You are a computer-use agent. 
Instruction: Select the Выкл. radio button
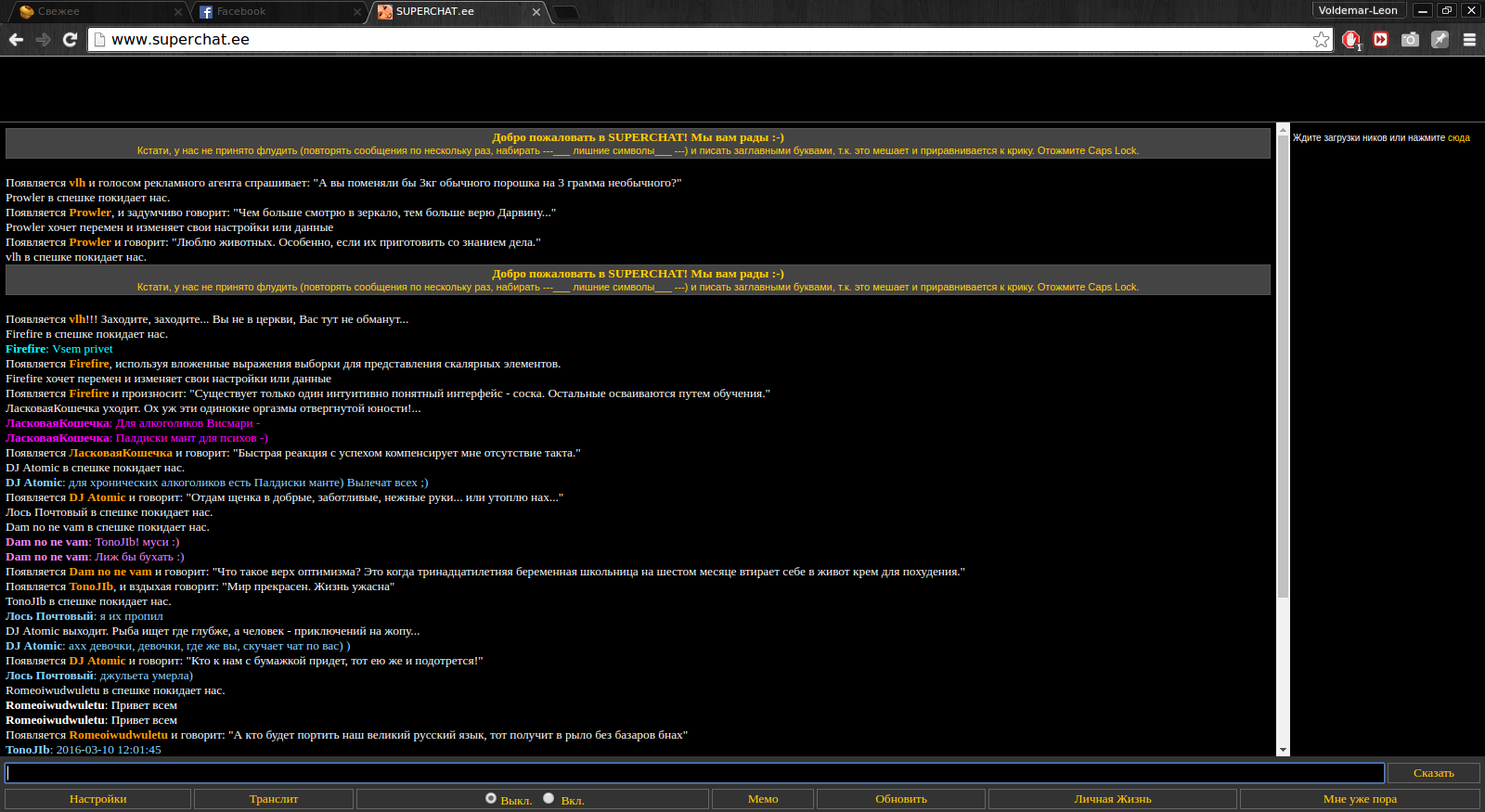tap(491, 798)
